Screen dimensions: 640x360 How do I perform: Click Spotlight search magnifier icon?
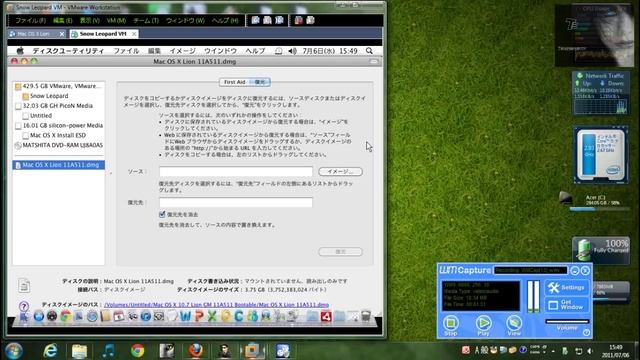369,51
